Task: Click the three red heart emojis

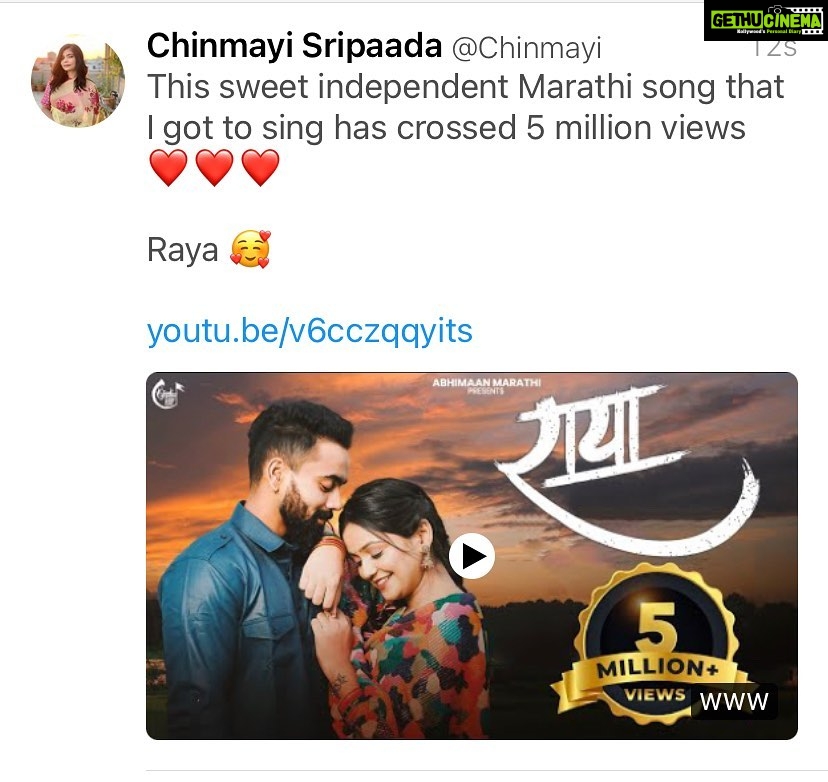Action: tap(214, 167)
